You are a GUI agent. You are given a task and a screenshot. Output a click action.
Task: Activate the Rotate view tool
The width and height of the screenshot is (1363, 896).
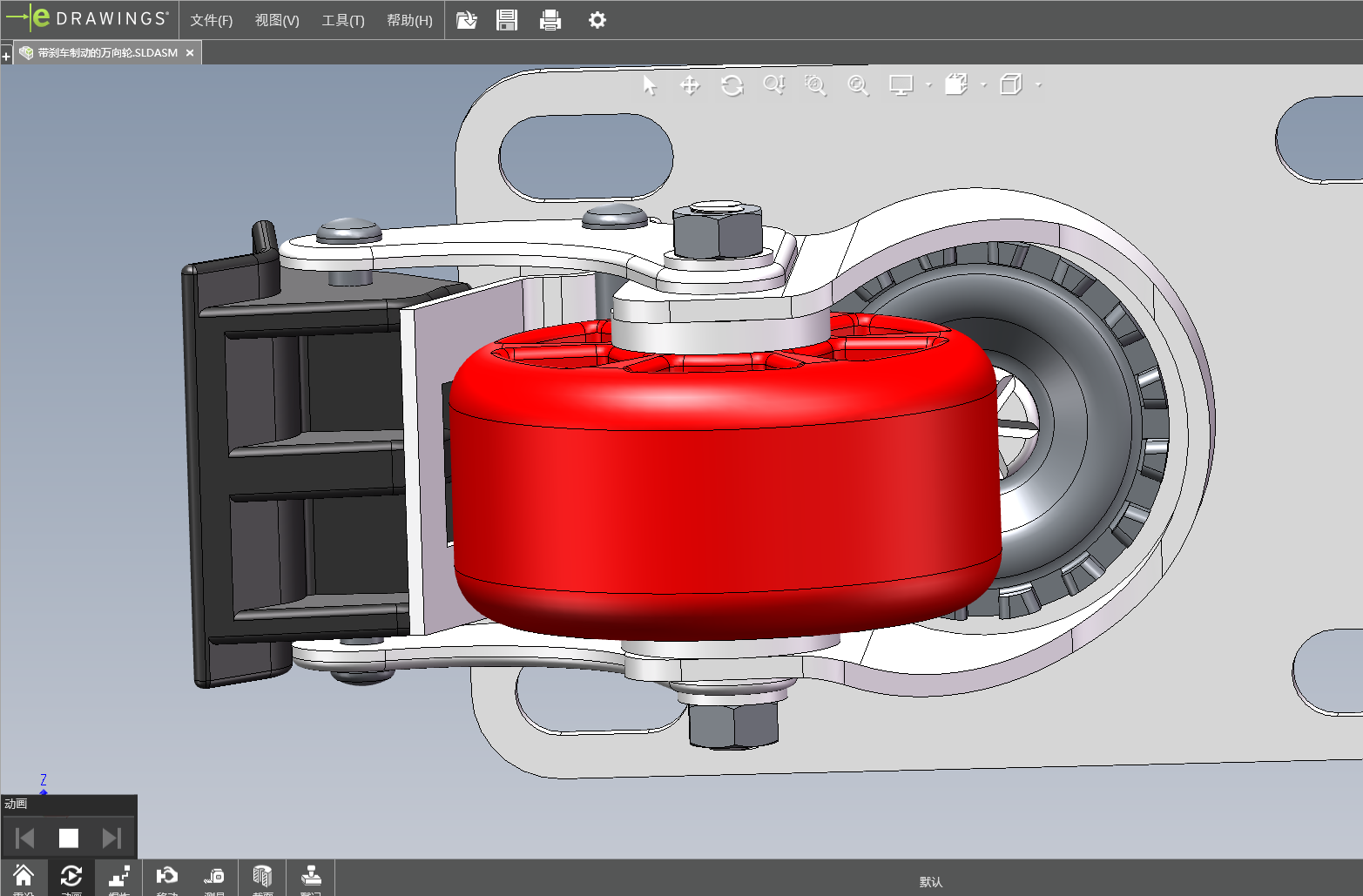click(x=732, y=85)
